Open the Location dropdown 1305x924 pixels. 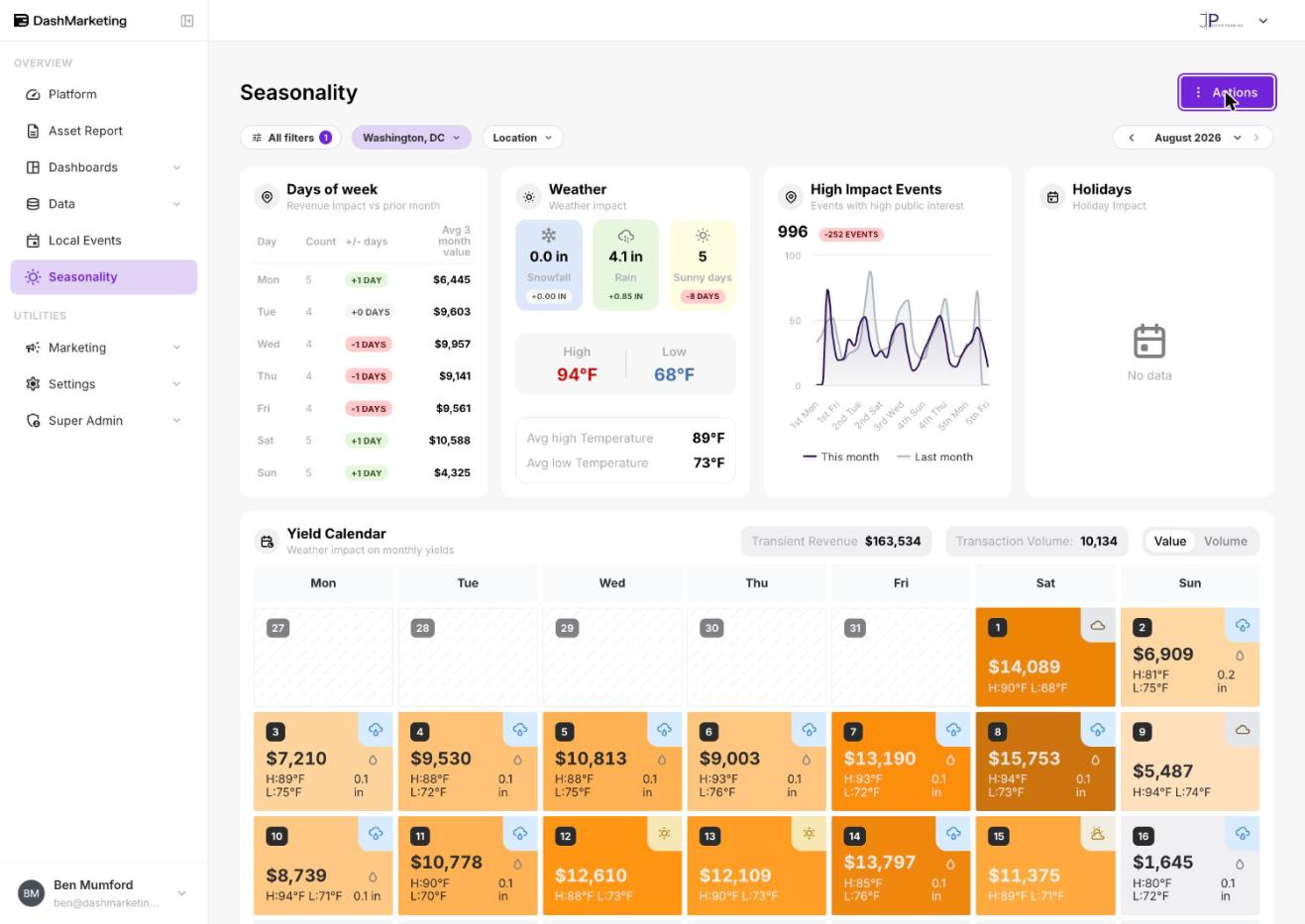522,138
